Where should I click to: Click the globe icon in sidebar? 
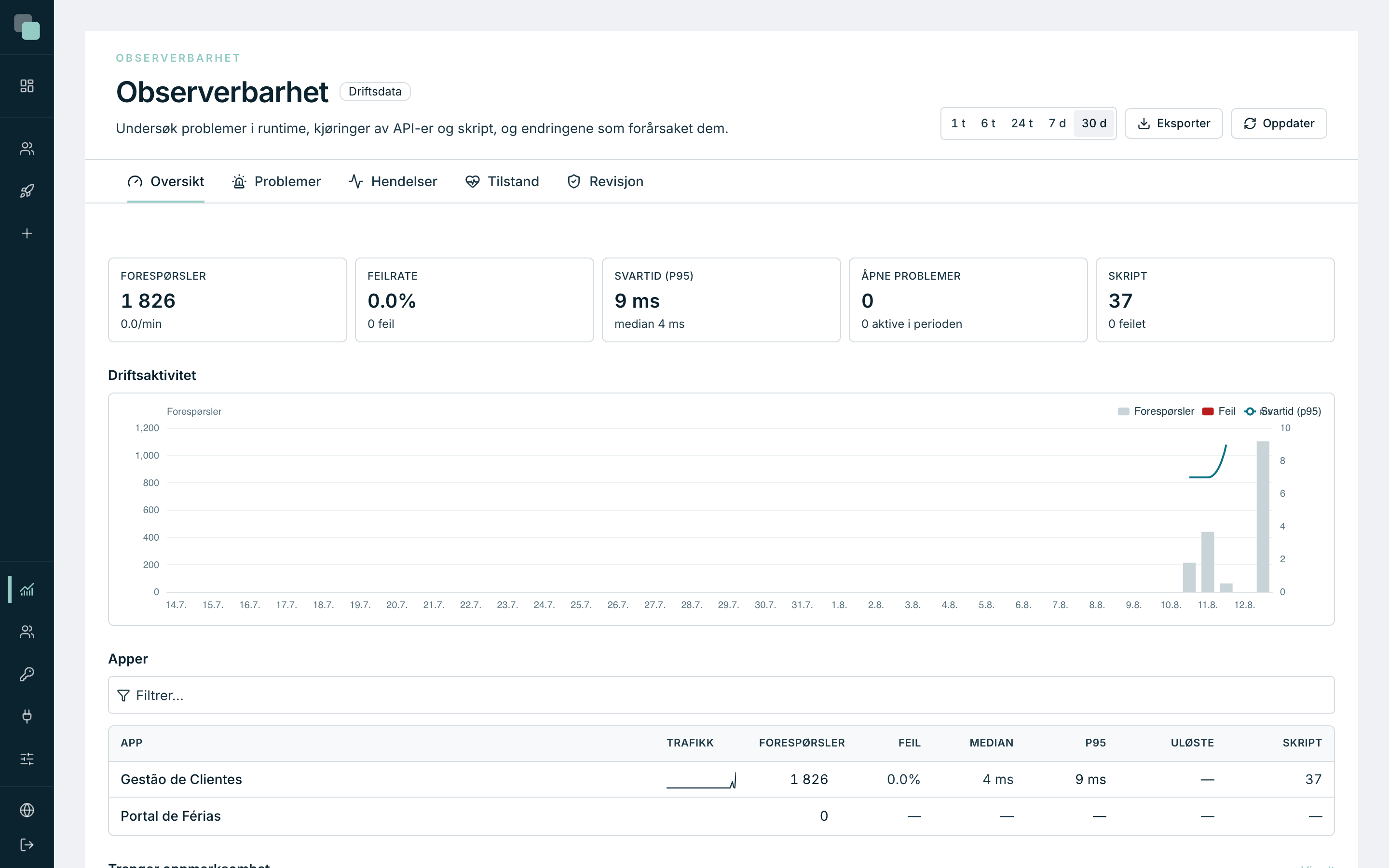coord(27,810)
